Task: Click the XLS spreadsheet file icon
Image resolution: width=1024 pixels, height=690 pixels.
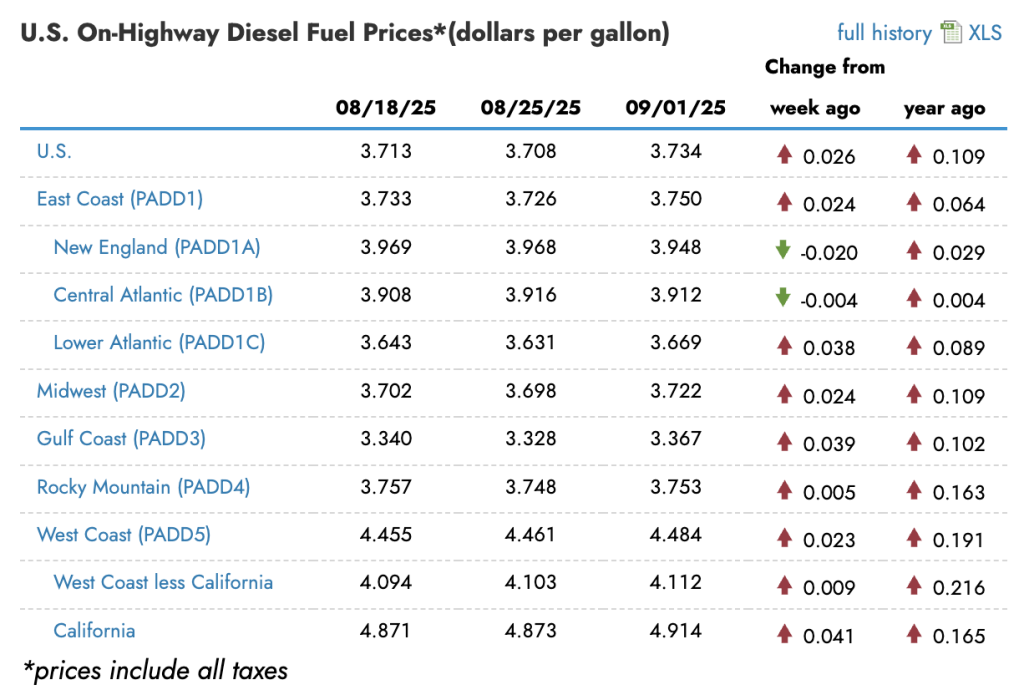Action: (x=950, y=33)
